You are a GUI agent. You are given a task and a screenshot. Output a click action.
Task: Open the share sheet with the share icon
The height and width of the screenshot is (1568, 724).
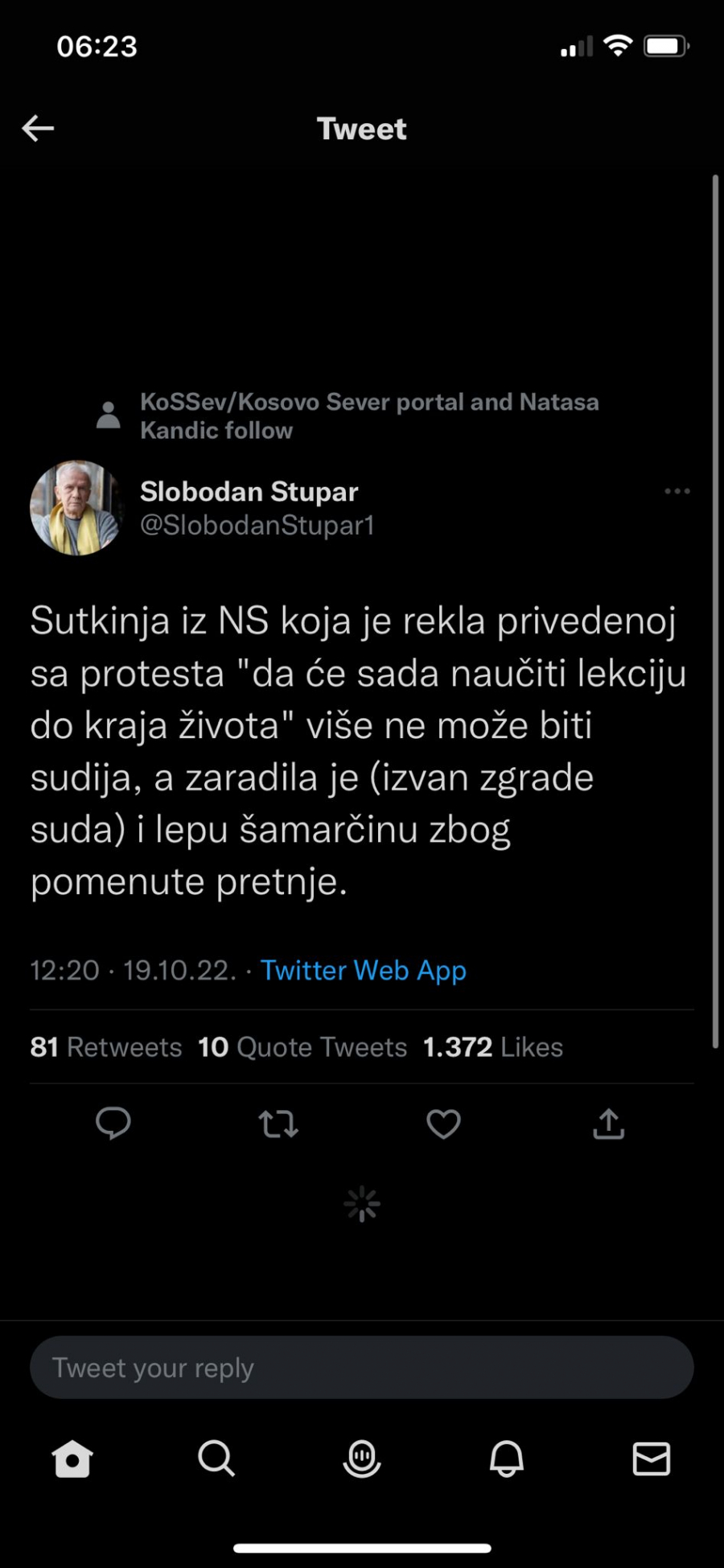608,1124
